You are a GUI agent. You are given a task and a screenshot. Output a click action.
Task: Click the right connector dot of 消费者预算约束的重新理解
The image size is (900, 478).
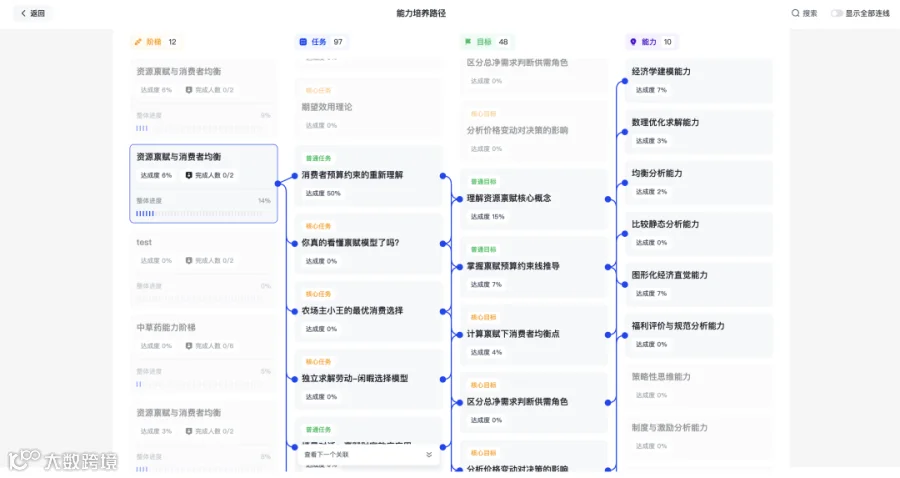coord(443,176)
